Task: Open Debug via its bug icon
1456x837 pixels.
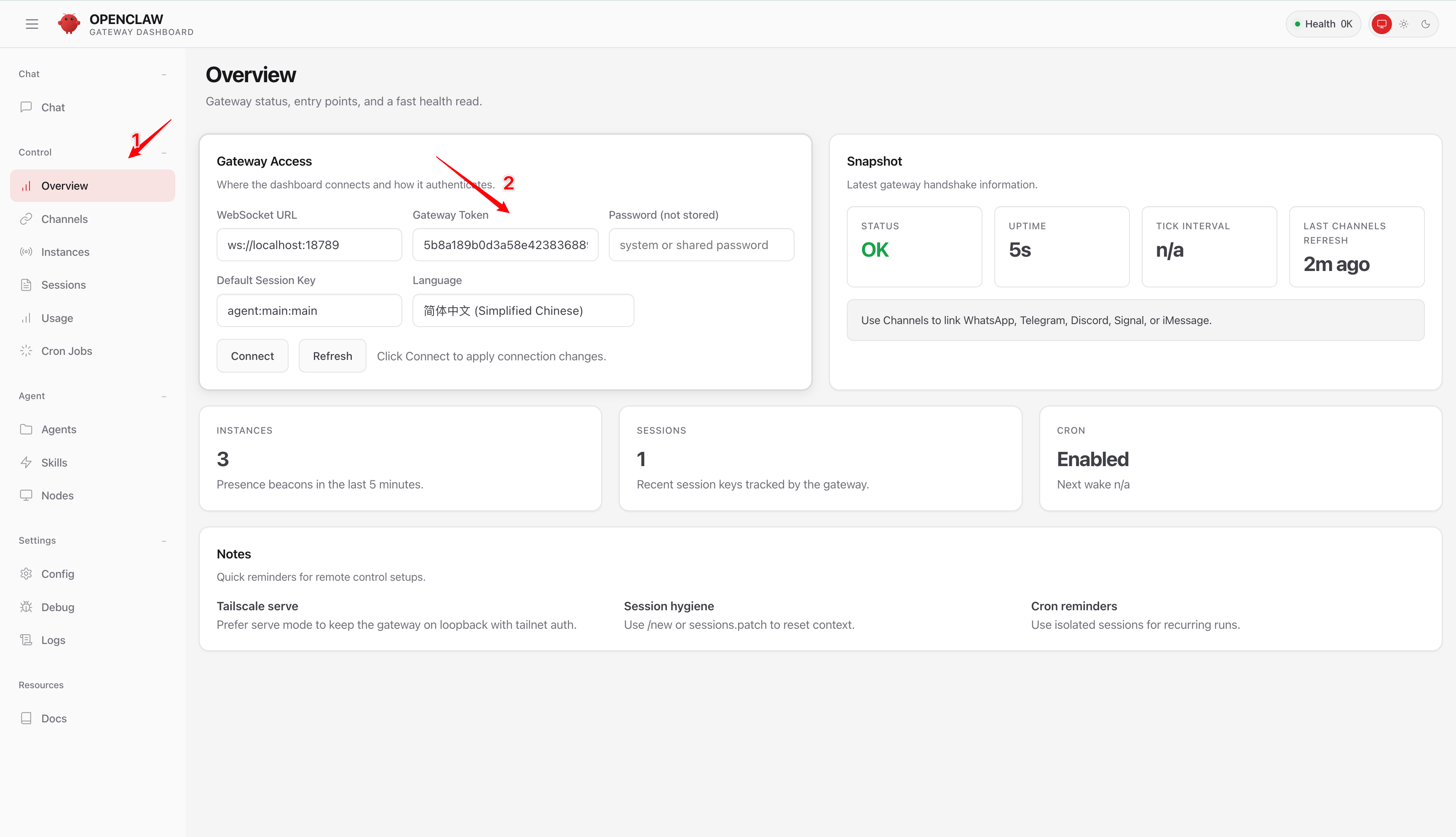Action: click(26, 607)
